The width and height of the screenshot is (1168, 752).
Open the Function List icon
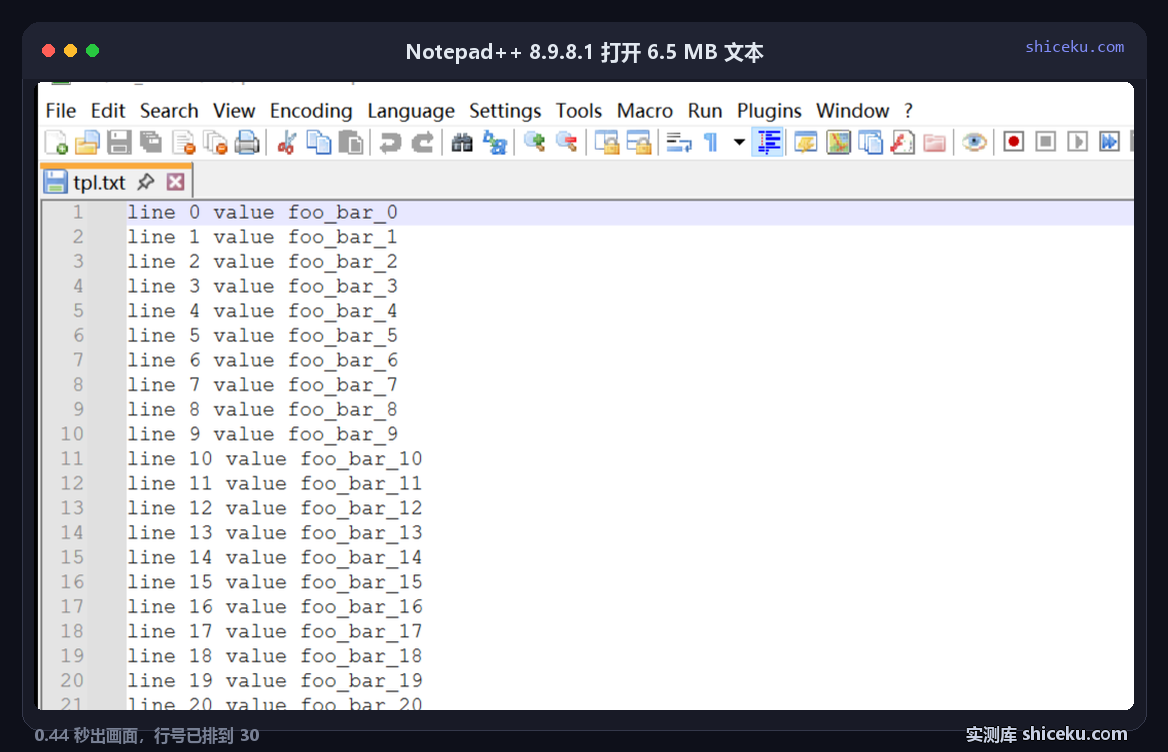point(902,141)
